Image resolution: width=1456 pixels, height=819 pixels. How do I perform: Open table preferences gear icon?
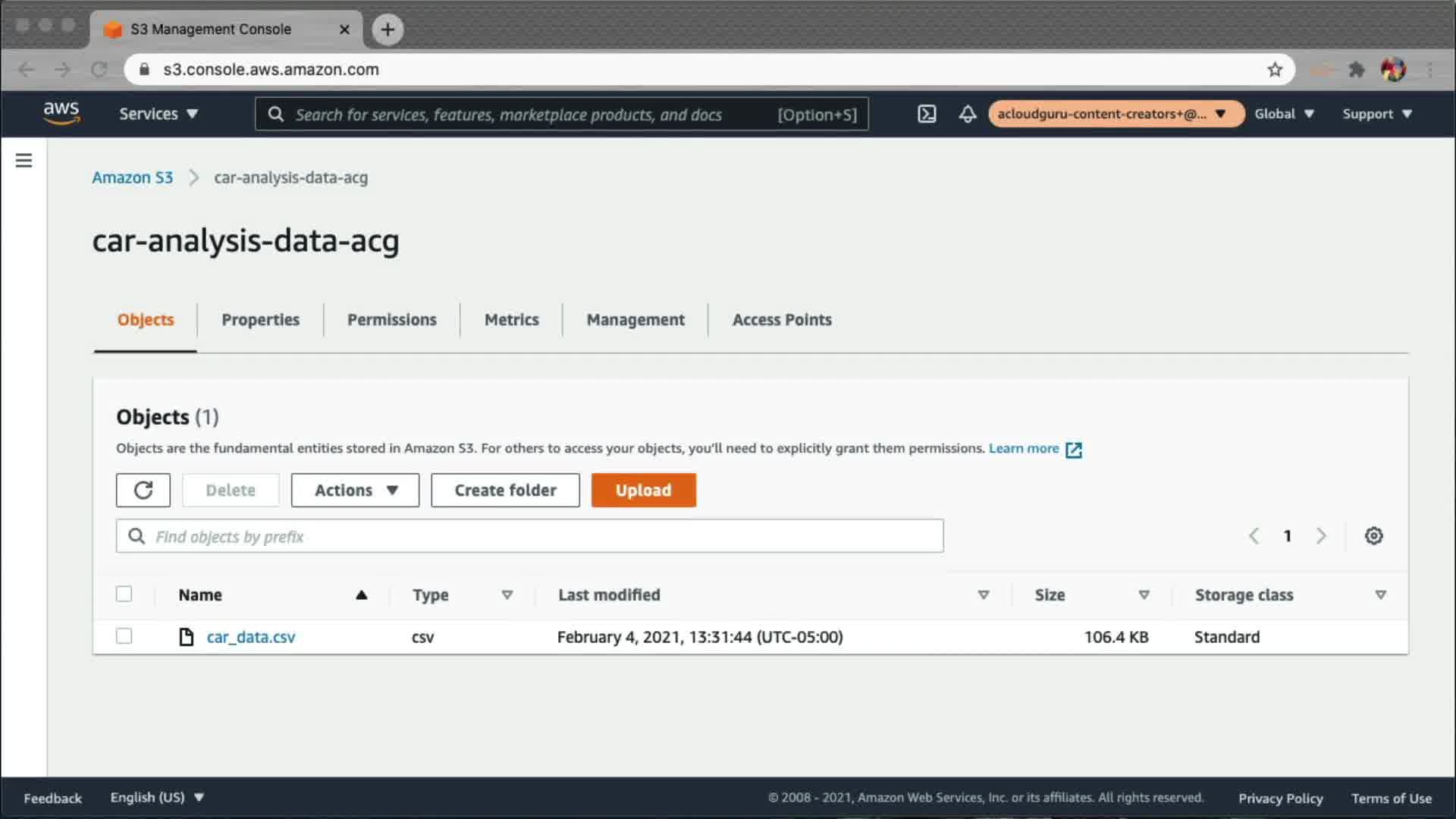click(x=1373, y=536)
